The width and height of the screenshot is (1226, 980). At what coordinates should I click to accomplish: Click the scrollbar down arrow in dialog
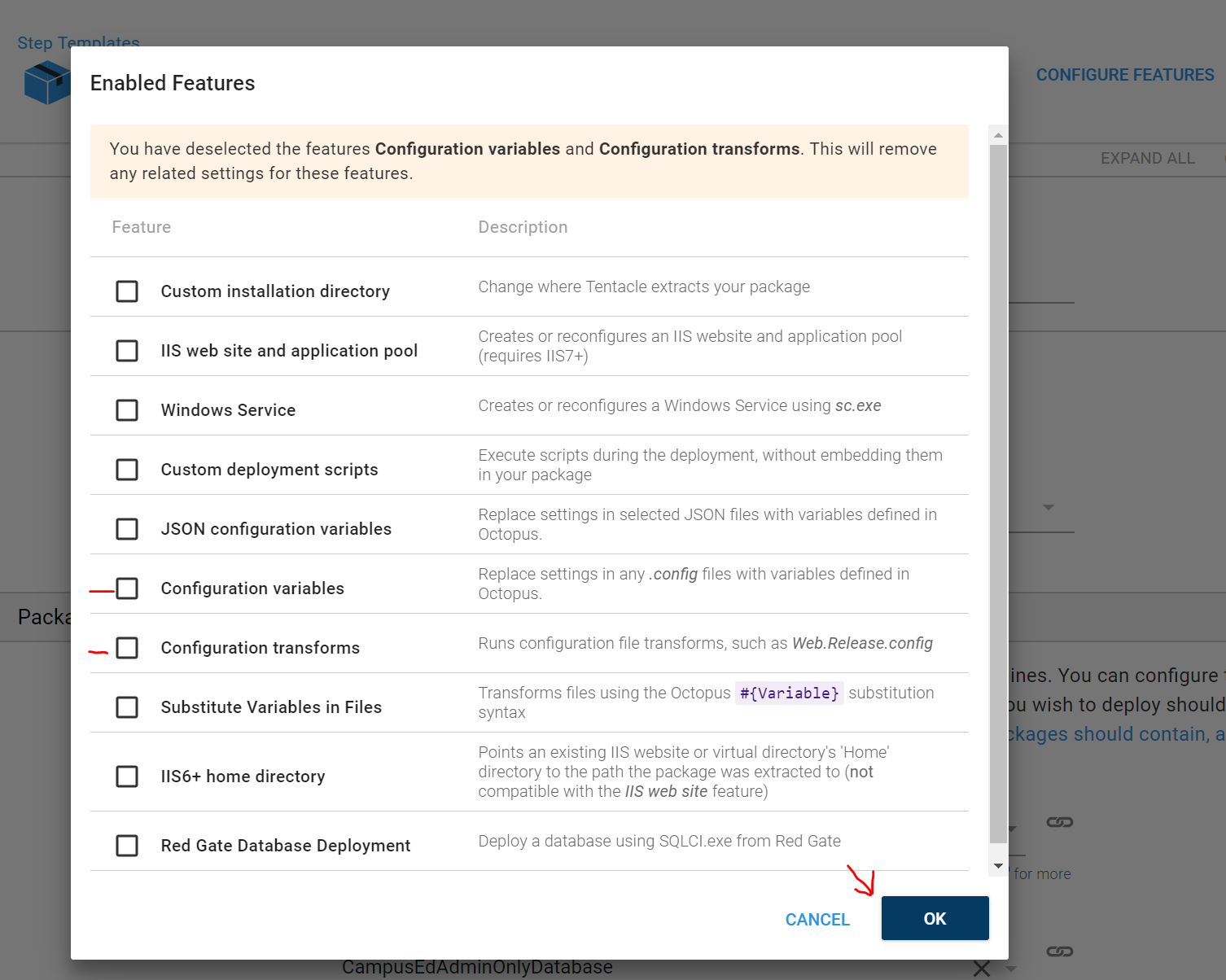pos(998,866)
